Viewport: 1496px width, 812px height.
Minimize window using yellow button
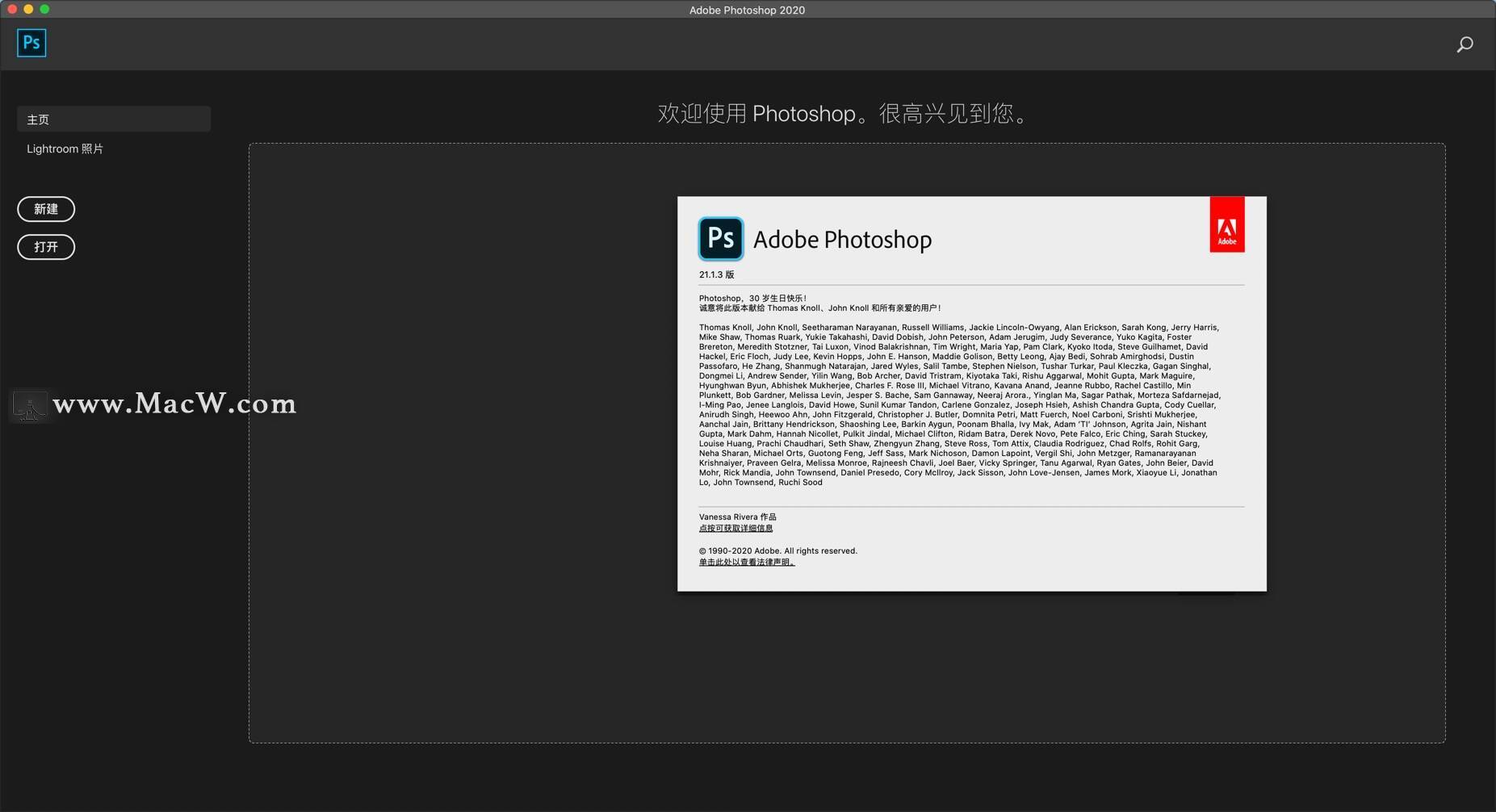click(28, 9)
